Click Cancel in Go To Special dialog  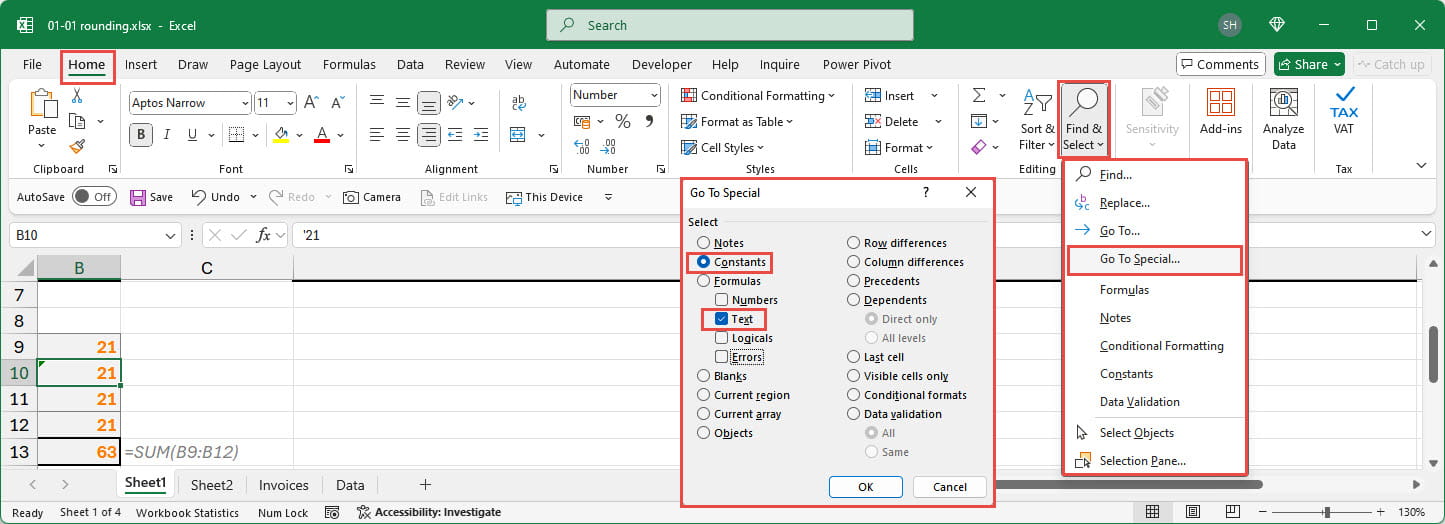point(949,487)
